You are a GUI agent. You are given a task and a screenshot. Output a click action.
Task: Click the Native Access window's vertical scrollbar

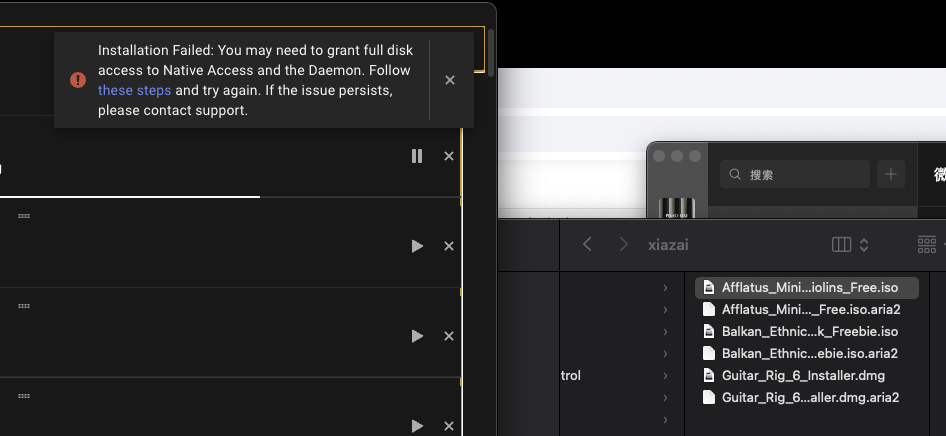tap(491, 52)
